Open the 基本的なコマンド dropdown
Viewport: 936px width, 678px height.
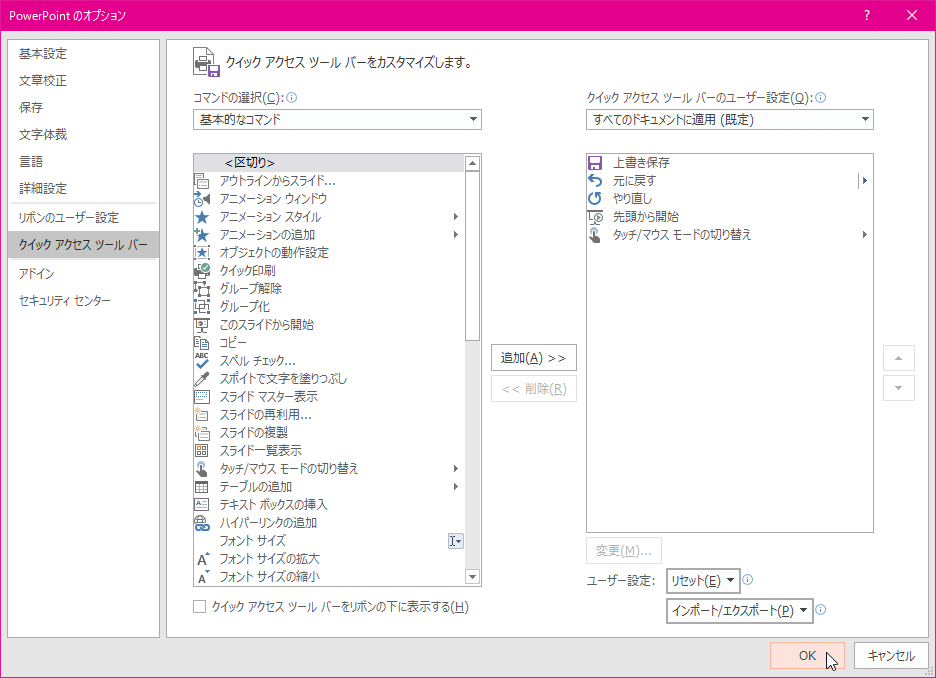pos(337,119)
